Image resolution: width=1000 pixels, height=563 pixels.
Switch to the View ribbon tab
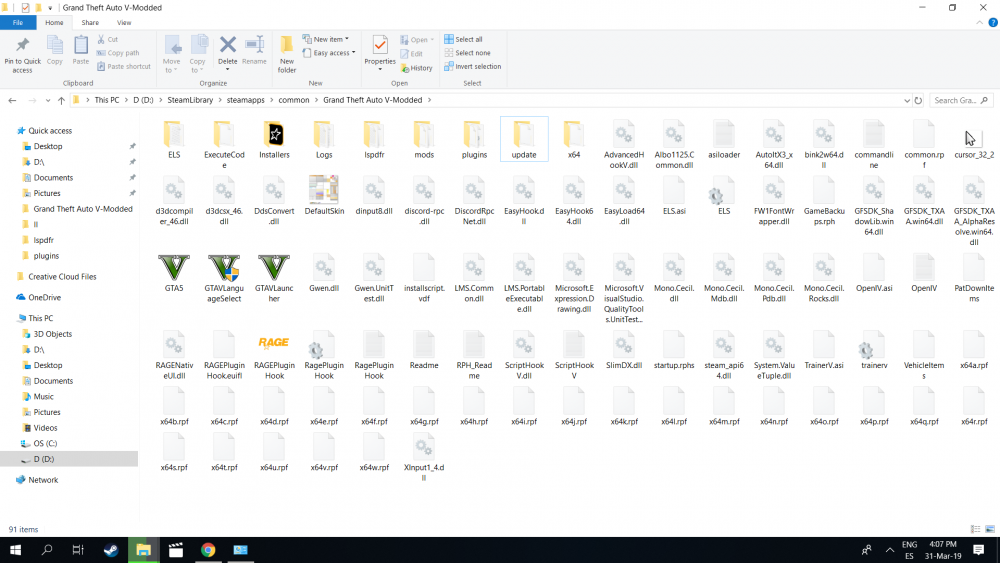point(124,22)
